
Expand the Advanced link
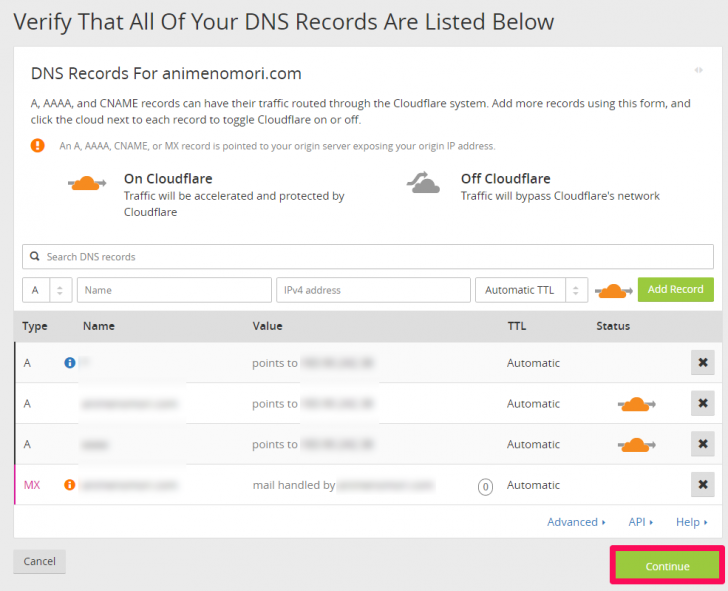pyautogui.click(x=576, y=522)
